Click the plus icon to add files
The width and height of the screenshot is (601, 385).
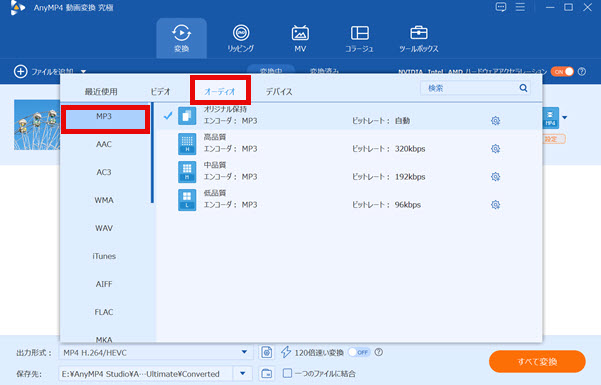coord(21,71)
